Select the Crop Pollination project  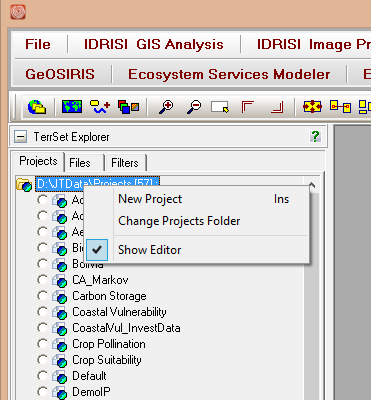[109, 344]
